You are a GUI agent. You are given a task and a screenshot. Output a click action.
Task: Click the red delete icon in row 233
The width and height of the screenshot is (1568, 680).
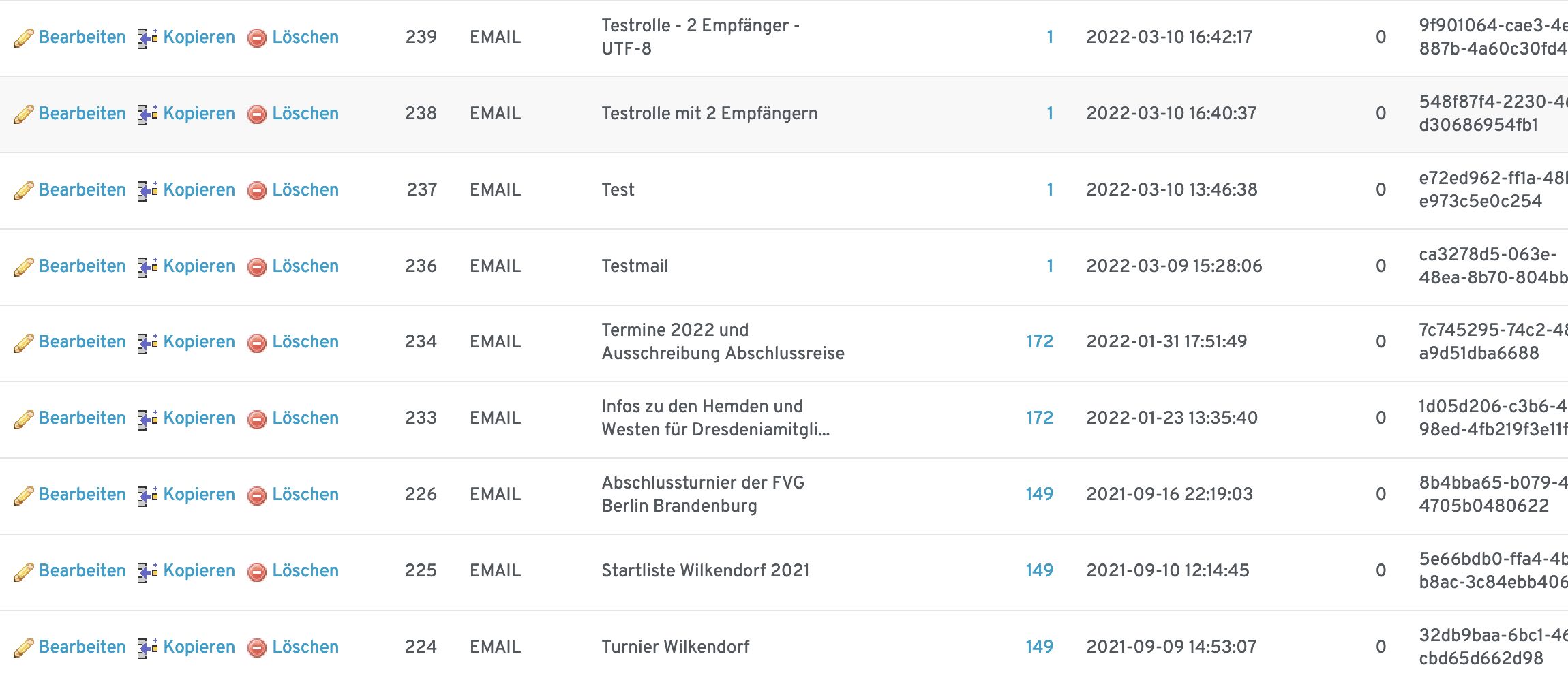click(x=257, y=419)
